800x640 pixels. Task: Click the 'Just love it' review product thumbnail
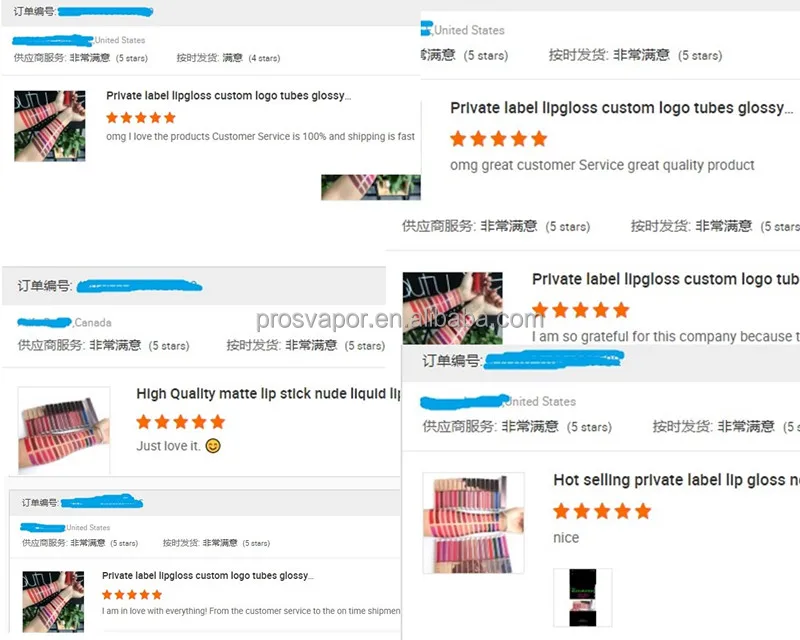tap(64, 430)
